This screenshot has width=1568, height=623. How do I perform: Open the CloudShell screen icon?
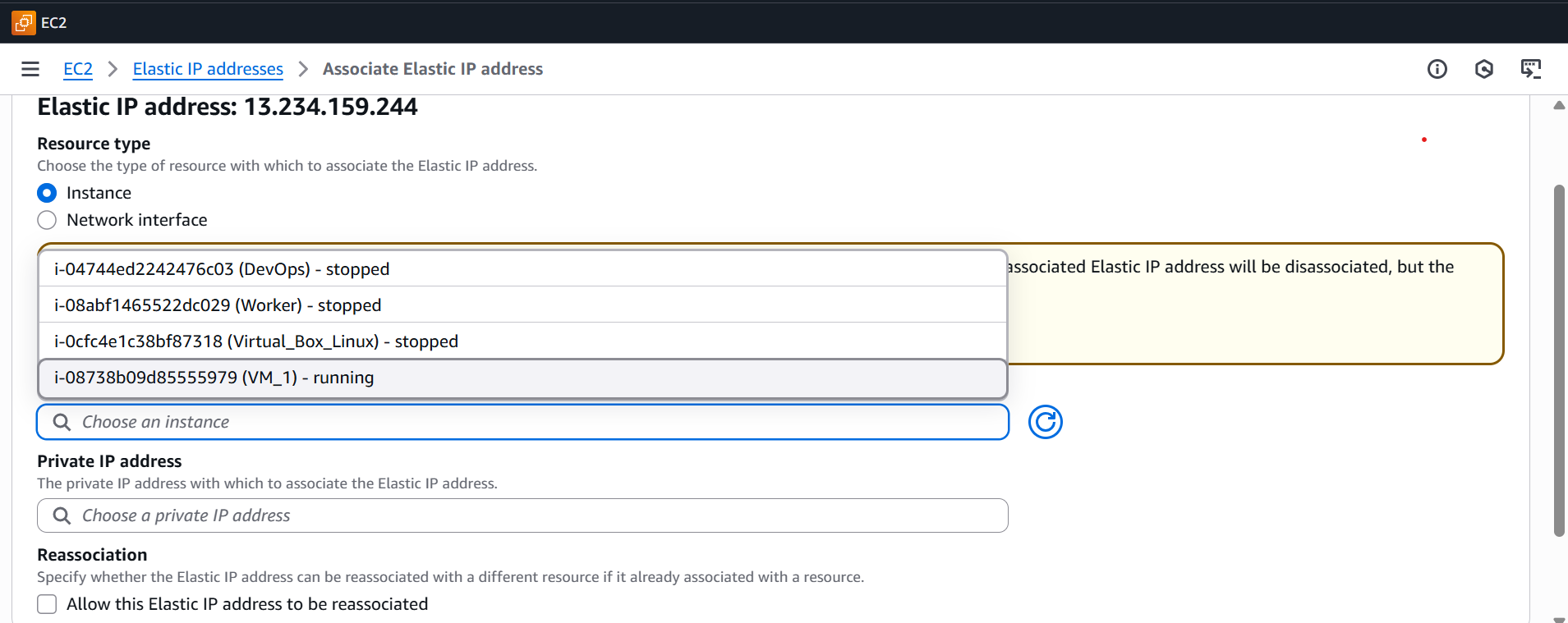1531,69
